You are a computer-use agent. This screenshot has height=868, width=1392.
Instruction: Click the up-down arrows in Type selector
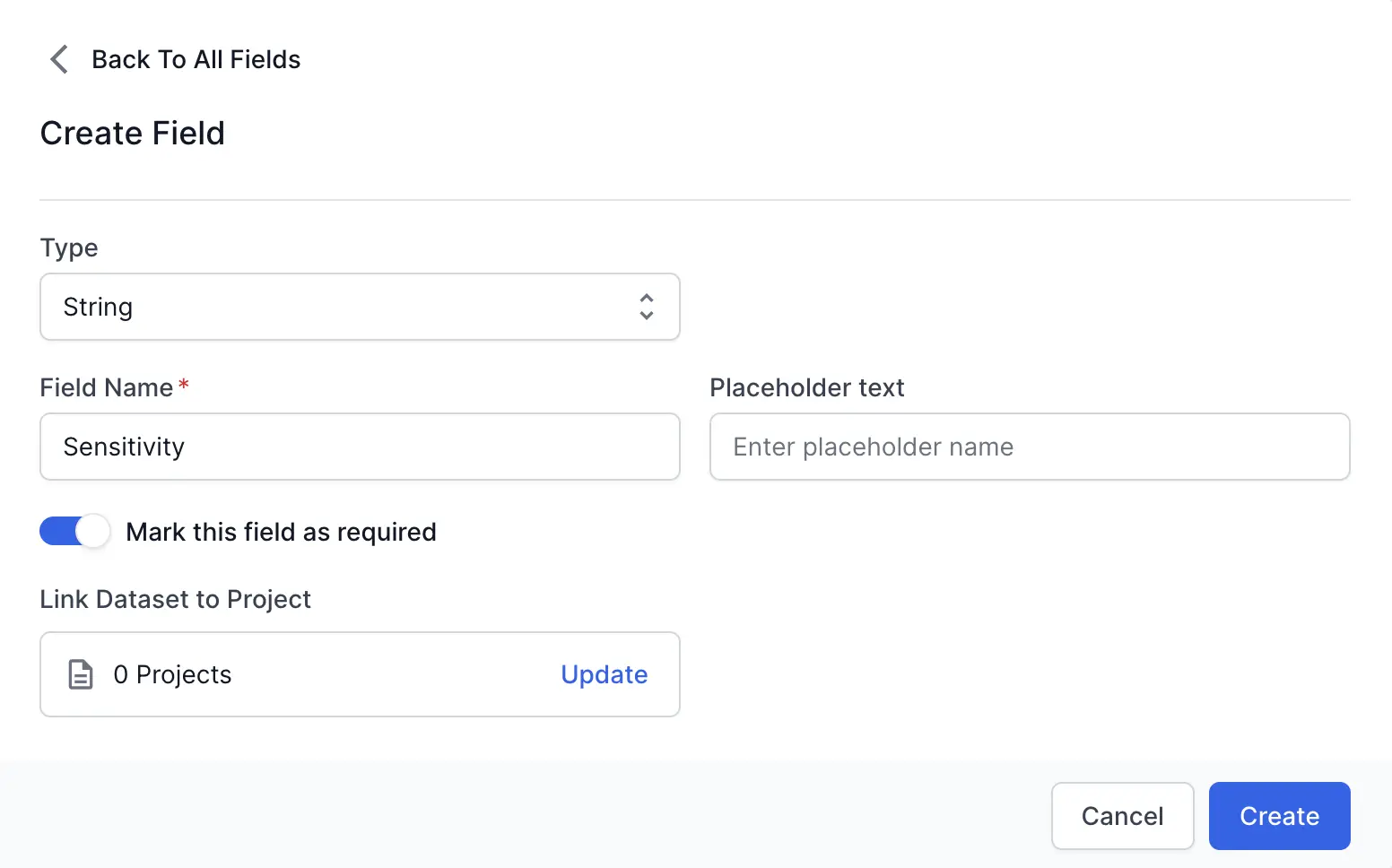pyautogui.click(x=646, y=307)
